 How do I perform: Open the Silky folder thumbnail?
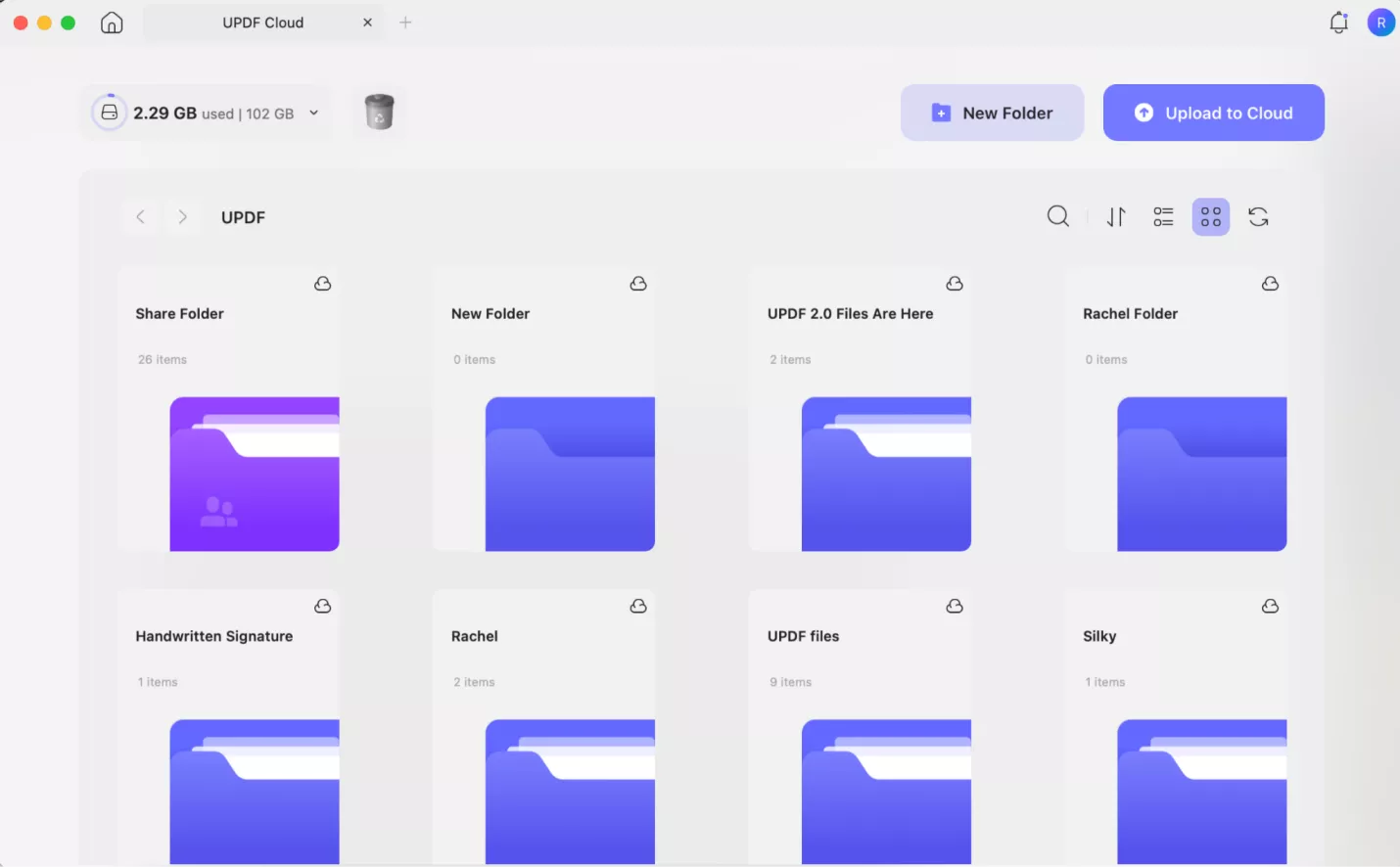(1201, 792)
